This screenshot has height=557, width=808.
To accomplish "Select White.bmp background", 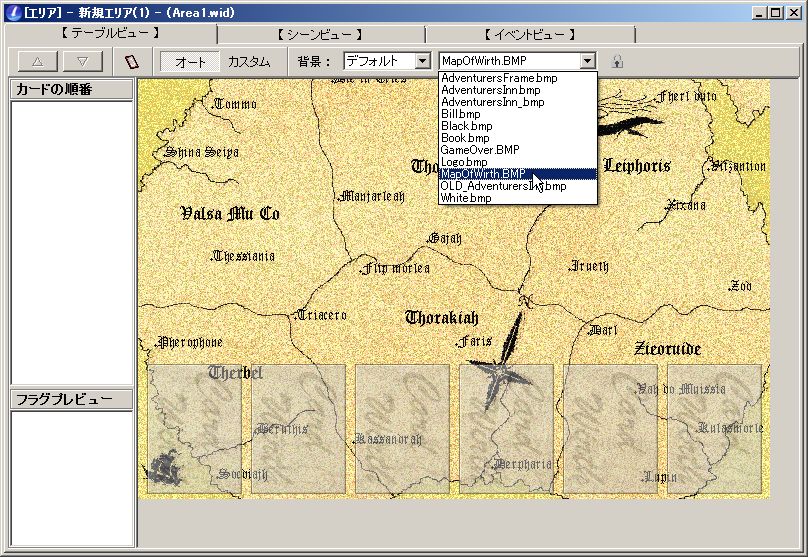I will coord(518,198).
